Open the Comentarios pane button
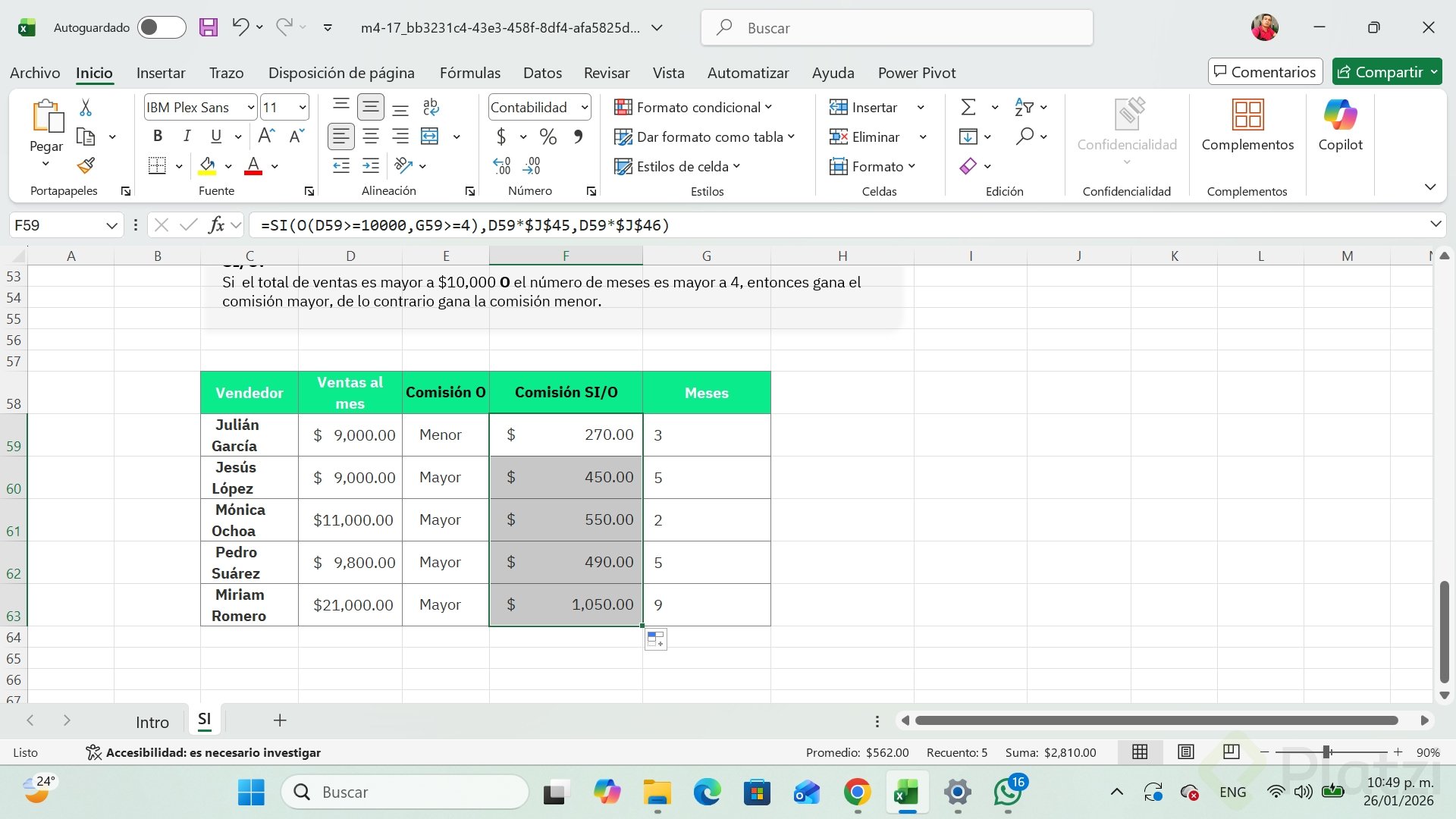 [x=1265, y=72]
